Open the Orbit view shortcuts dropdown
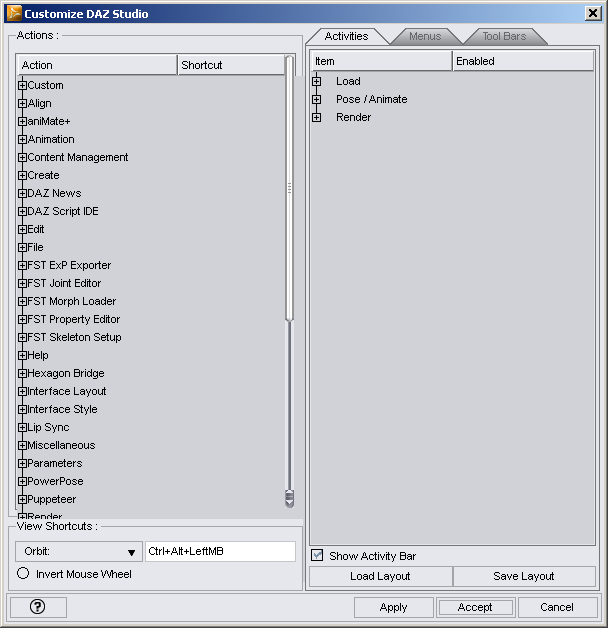 point(79,552)
